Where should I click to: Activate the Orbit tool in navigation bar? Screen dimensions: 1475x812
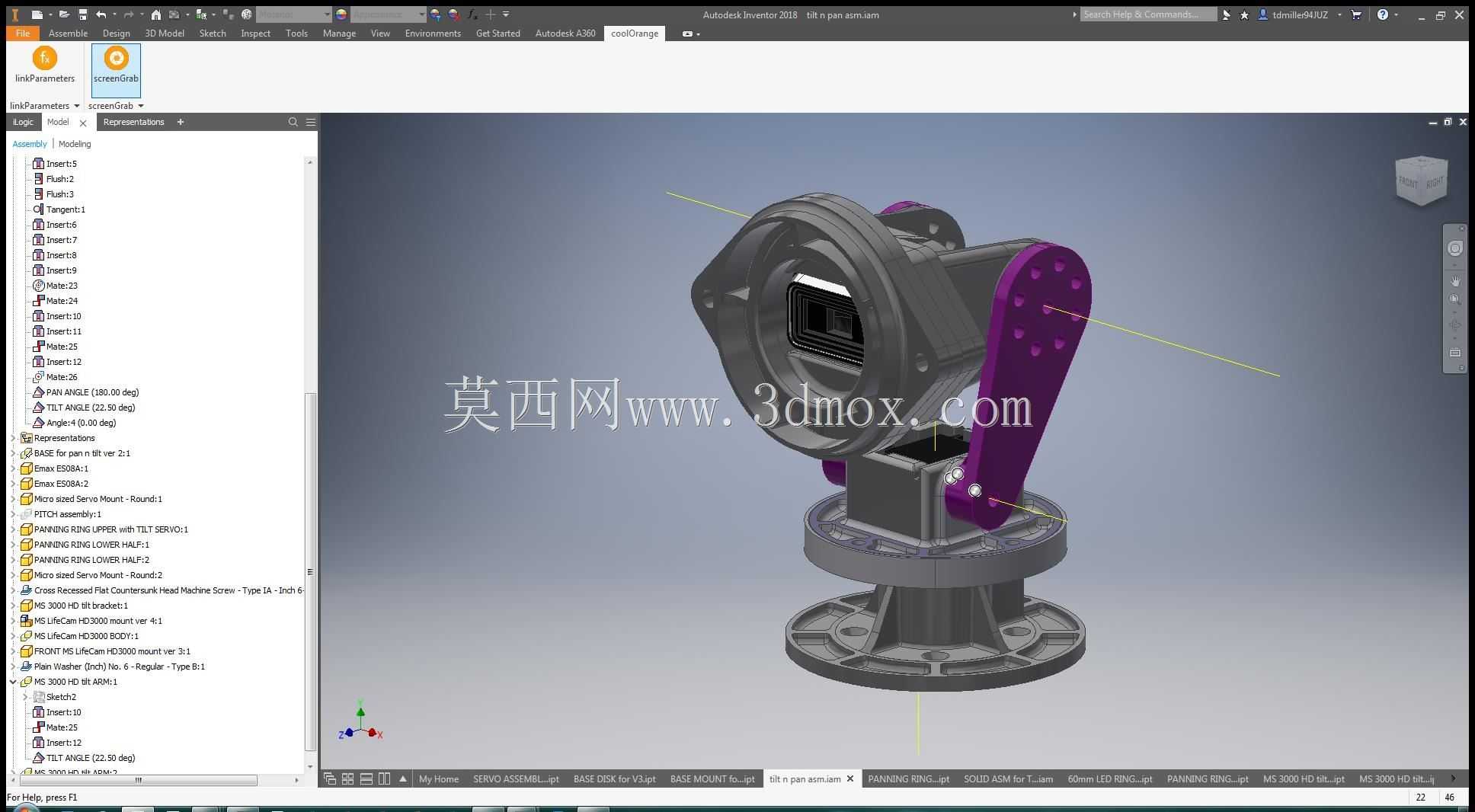1455,325
